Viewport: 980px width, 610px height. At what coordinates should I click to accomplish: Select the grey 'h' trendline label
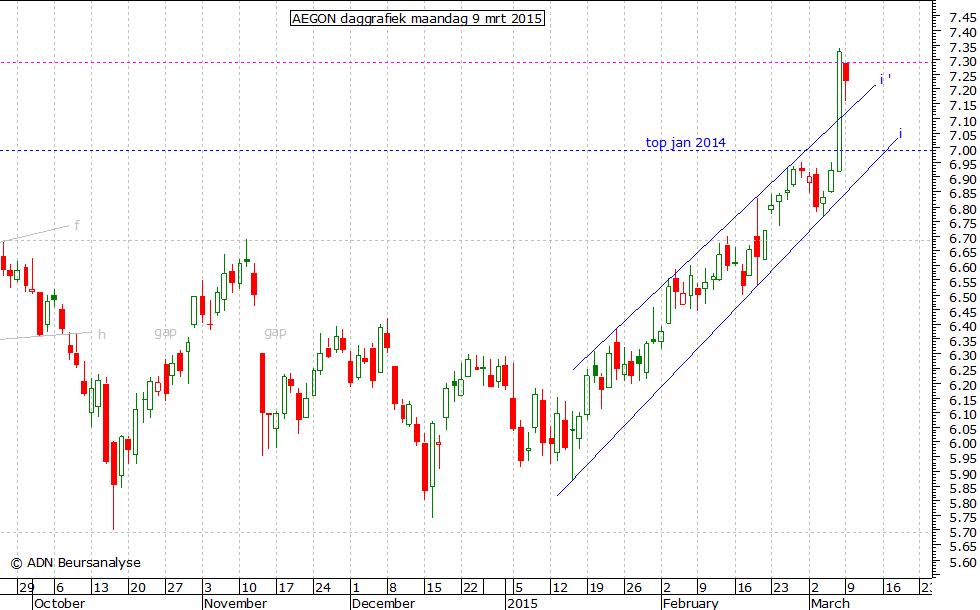pyautogui.click(x=102, y=335)
